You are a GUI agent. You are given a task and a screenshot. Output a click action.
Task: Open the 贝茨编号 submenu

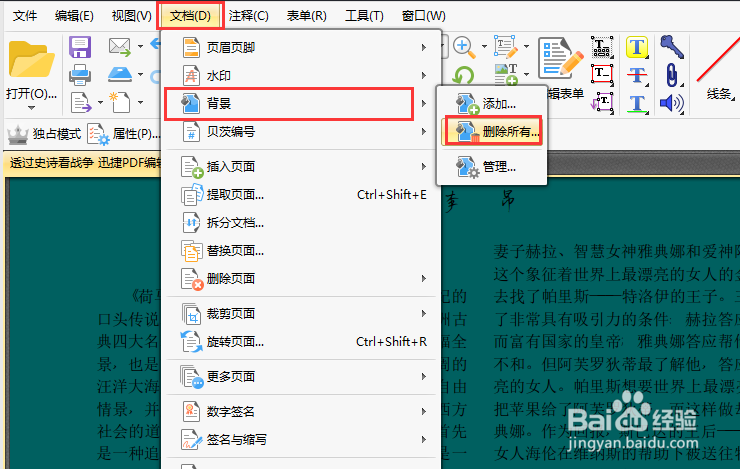pos(301,131)
